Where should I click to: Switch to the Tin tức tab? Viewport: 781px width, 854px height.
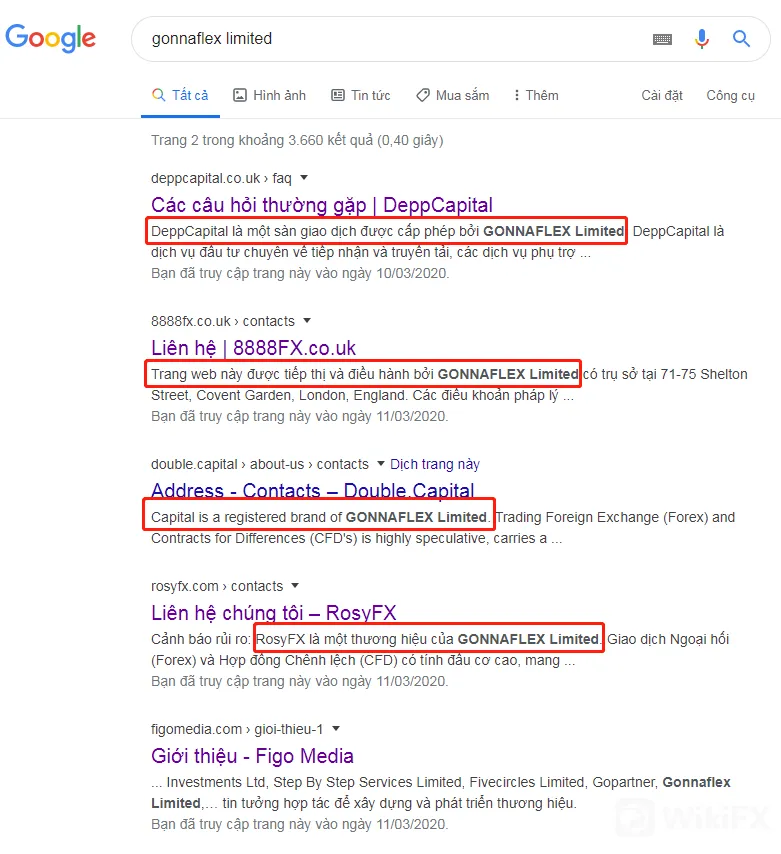click(x=361, y=95)
